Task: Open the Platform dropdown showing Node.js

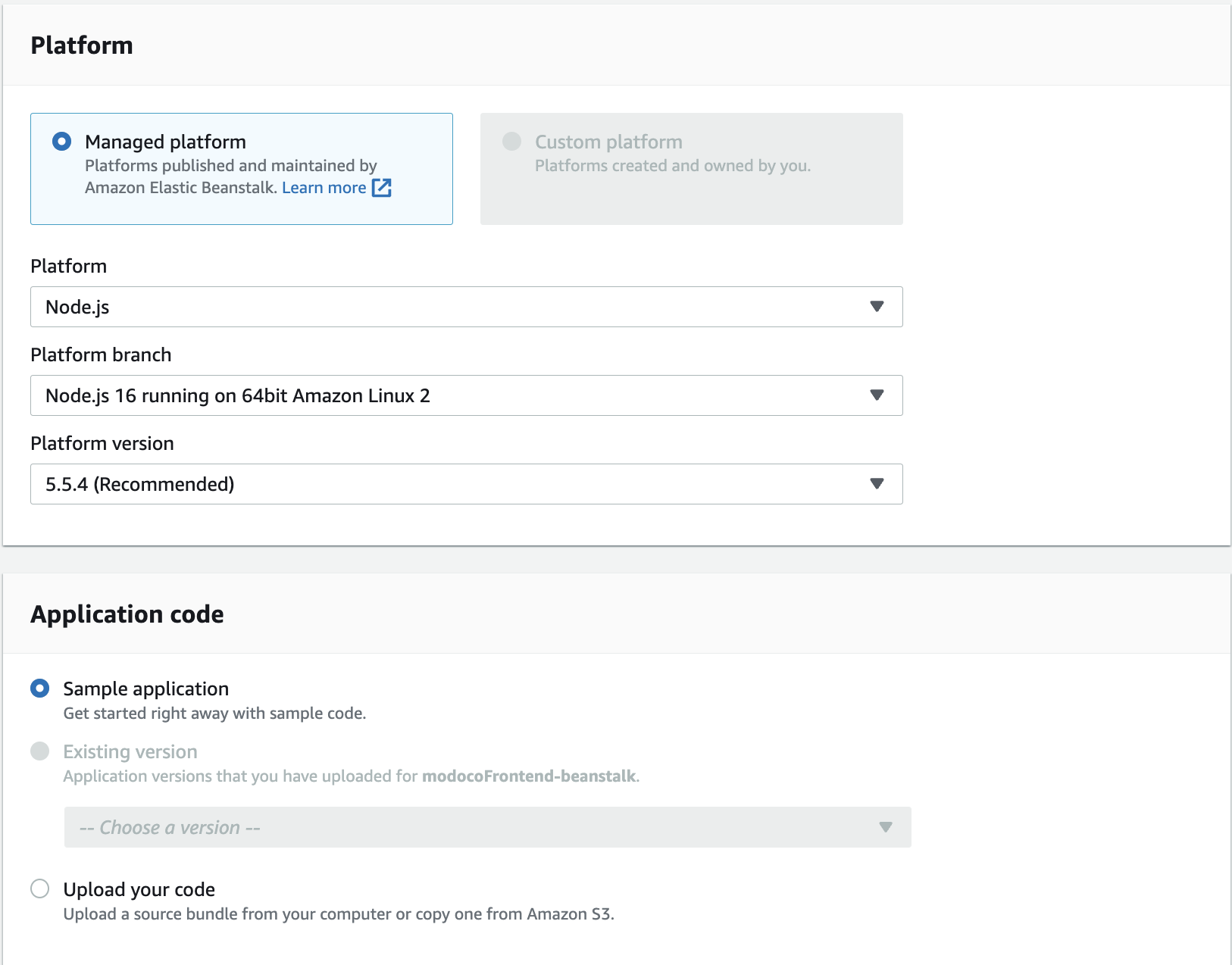Action: coord(455,307)
